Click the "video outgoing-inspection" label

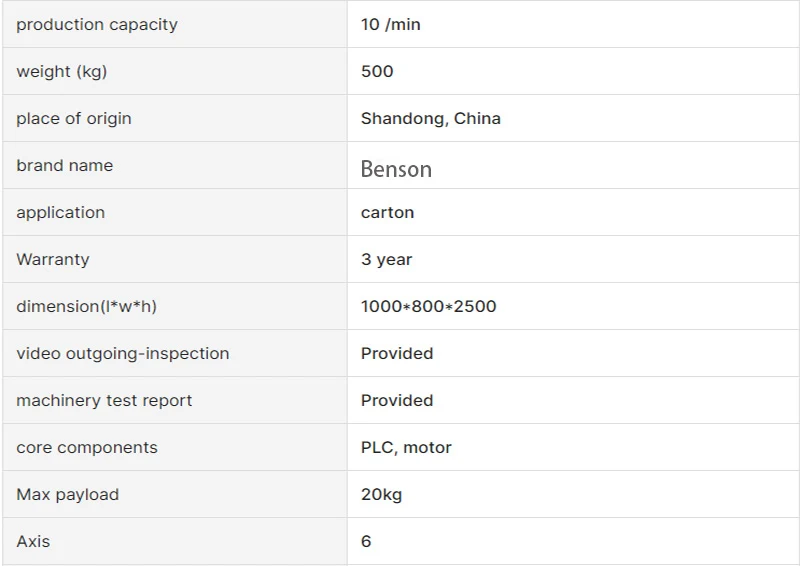pos(123,353)
